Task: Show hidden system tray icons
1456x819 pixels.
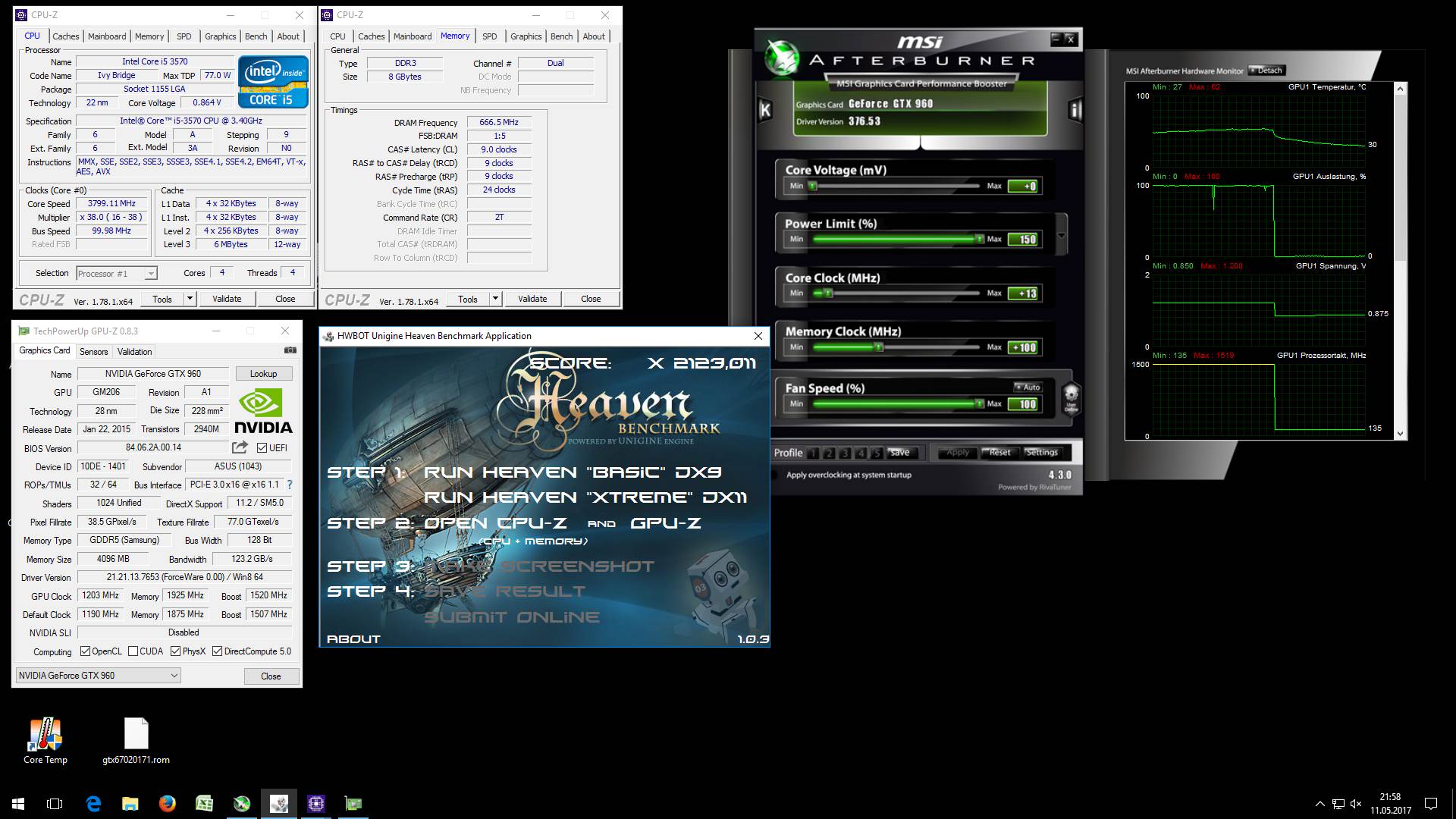Action: point(1319,804)
